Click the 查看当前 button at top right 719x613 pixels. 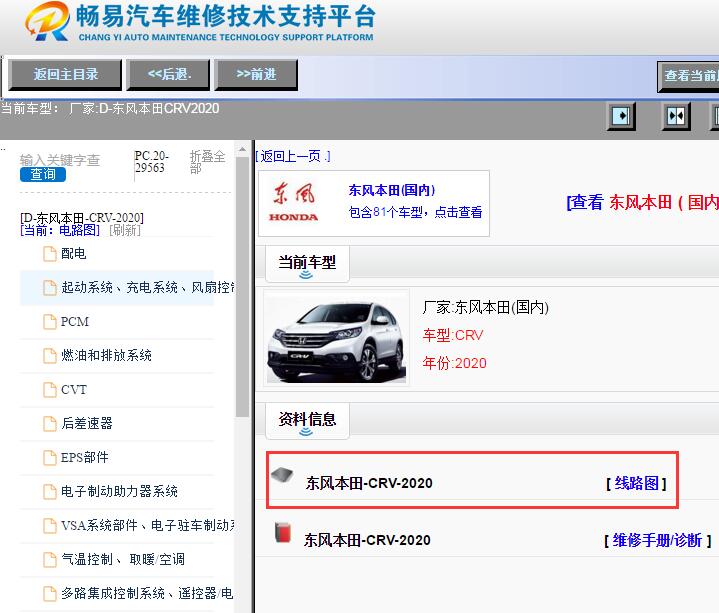(689, 76)
